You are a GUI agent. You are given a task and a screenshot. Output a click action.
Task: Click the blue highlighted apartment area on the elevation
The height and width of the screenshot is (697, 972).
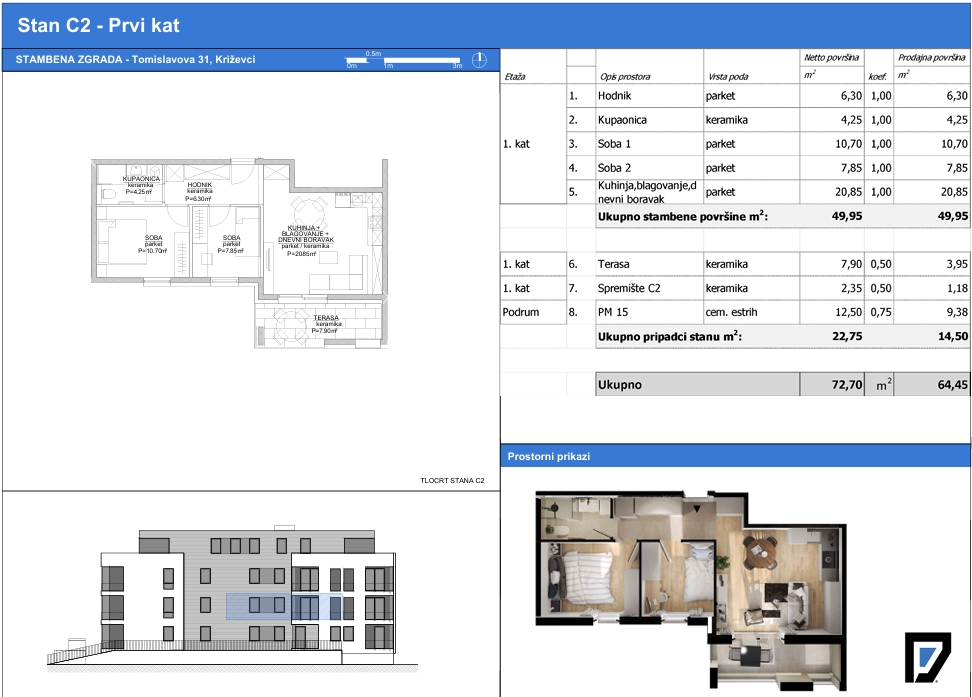tap(284, 606)
